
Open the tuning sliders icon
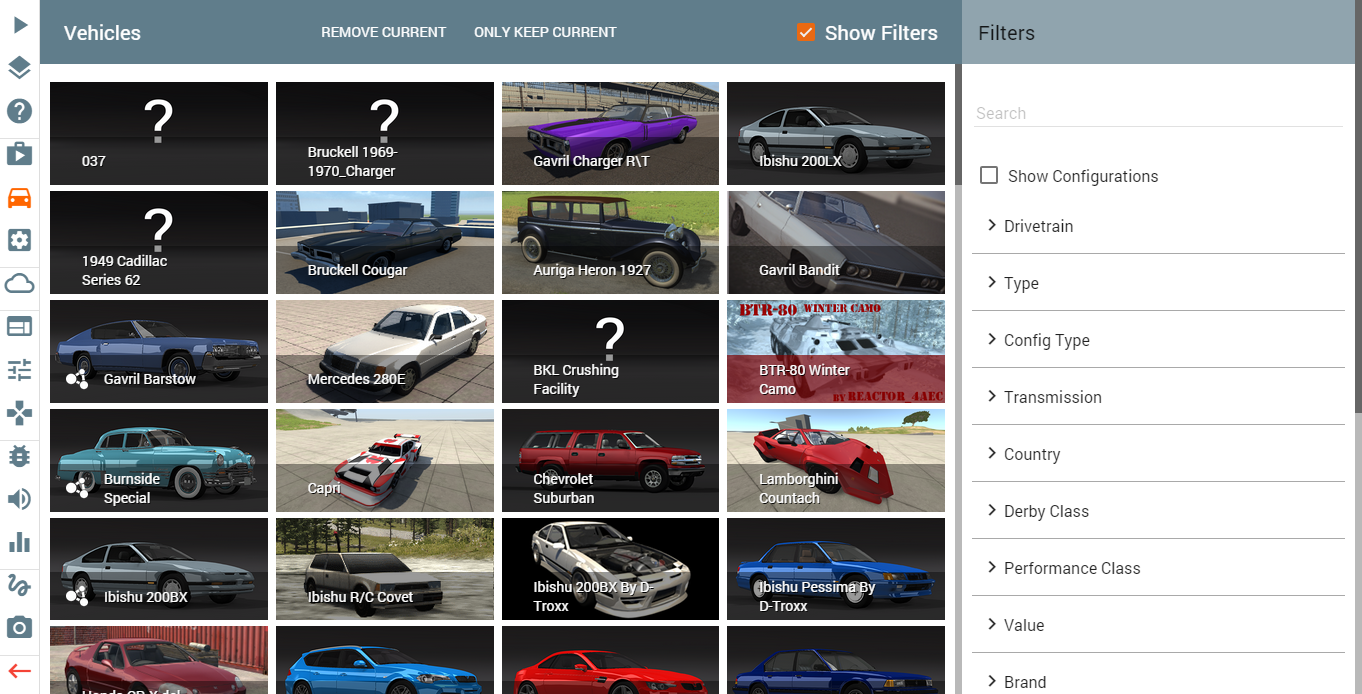tap(20, 370)
